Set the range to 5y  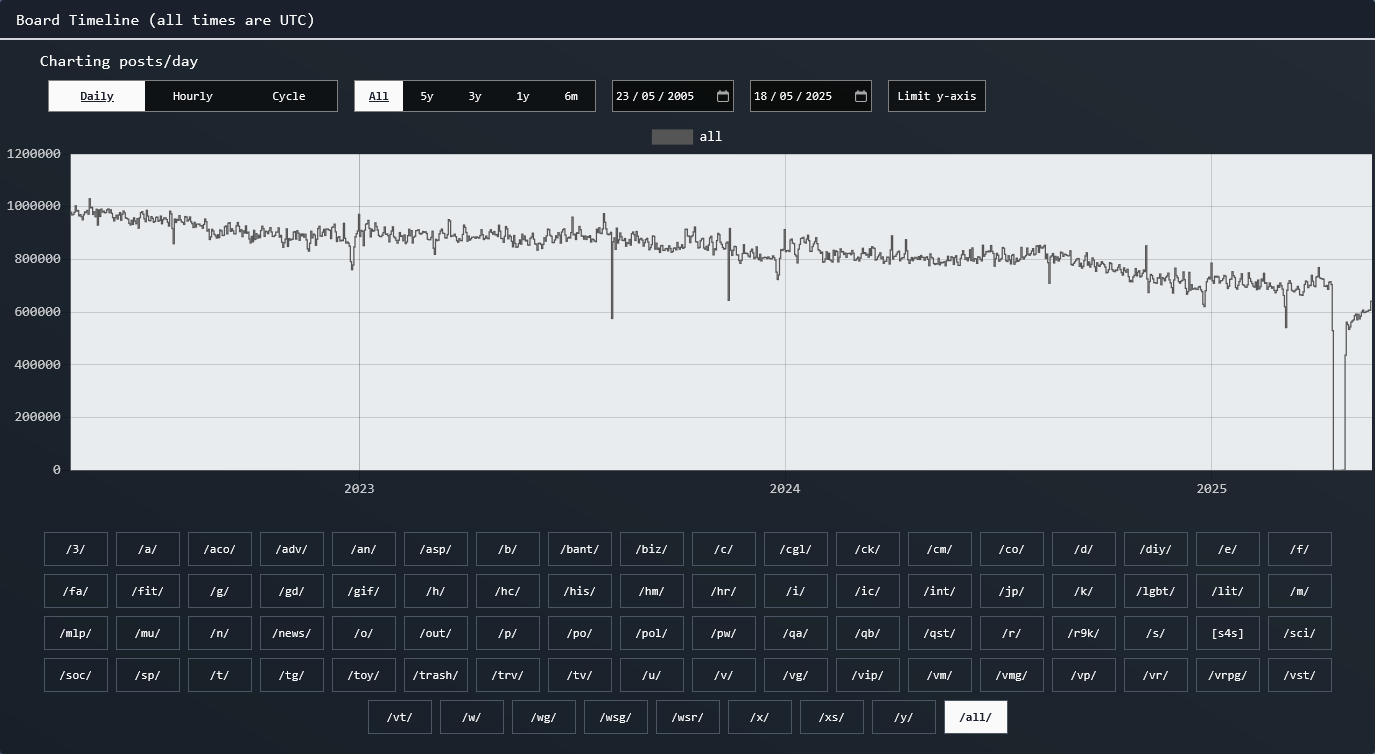pos(427,96)
